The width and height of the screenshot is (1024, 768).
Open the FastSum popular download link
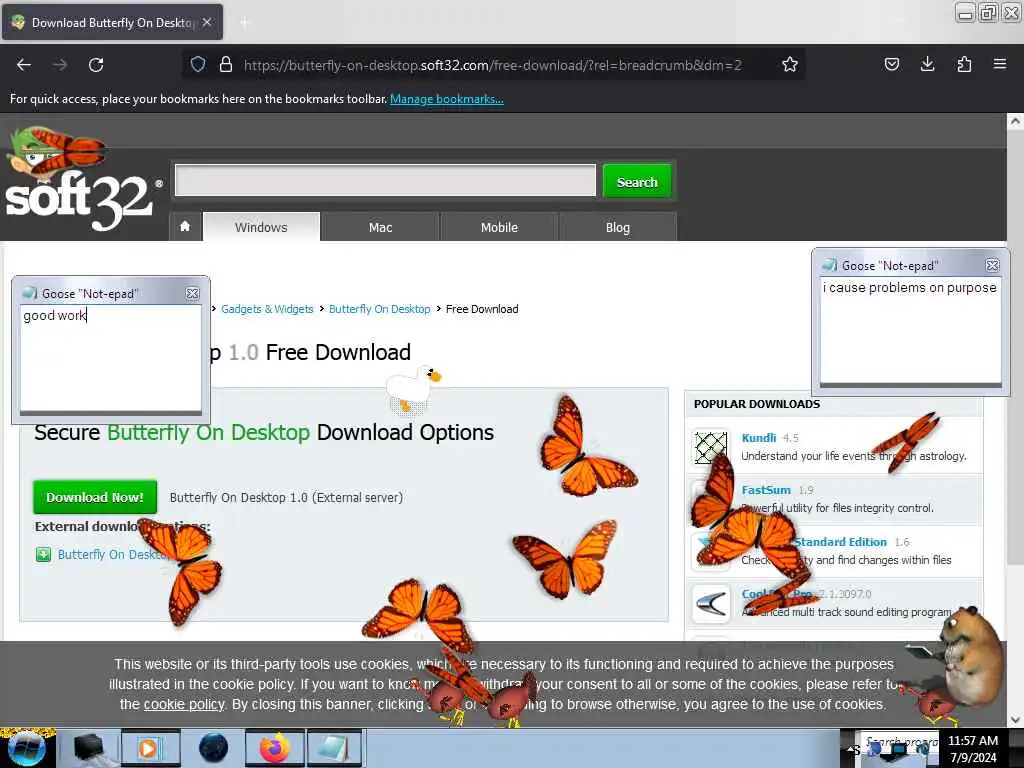(765, 490)
